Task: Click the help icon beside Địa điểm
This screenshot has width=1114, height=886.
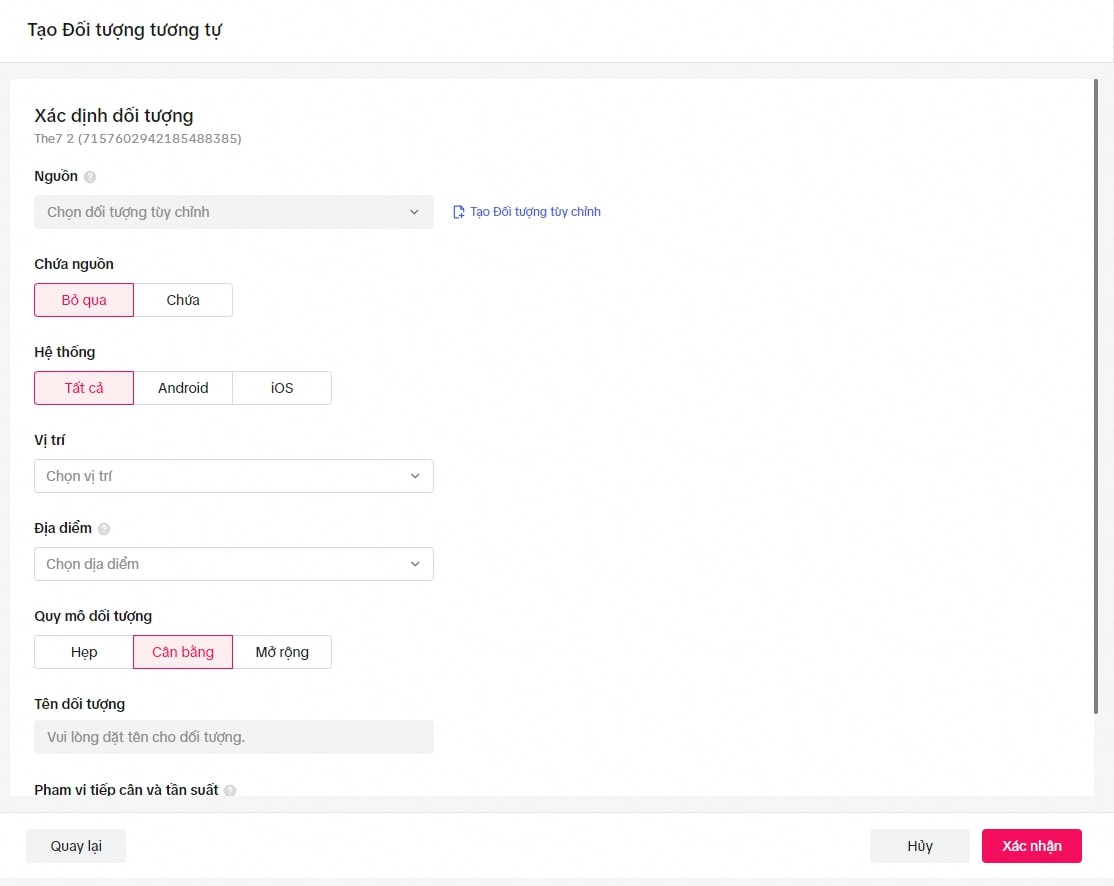Action: pyautogui.click(x=104, y=529)
